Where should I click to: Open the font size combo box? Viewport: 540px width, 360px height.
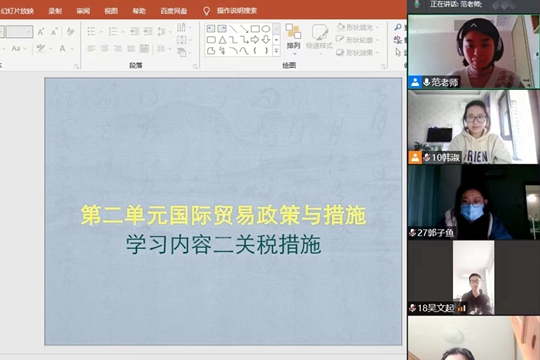tap(20, 32)
